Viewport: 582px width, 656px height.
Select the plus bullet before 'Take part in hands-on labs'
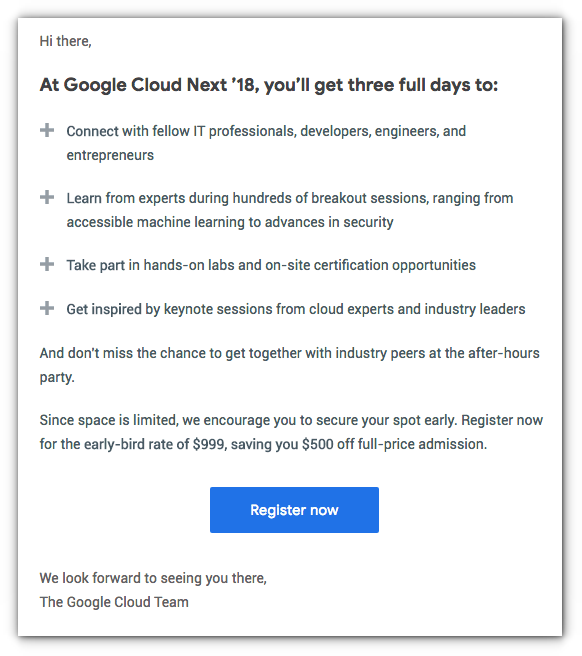[x=47, y=264]
